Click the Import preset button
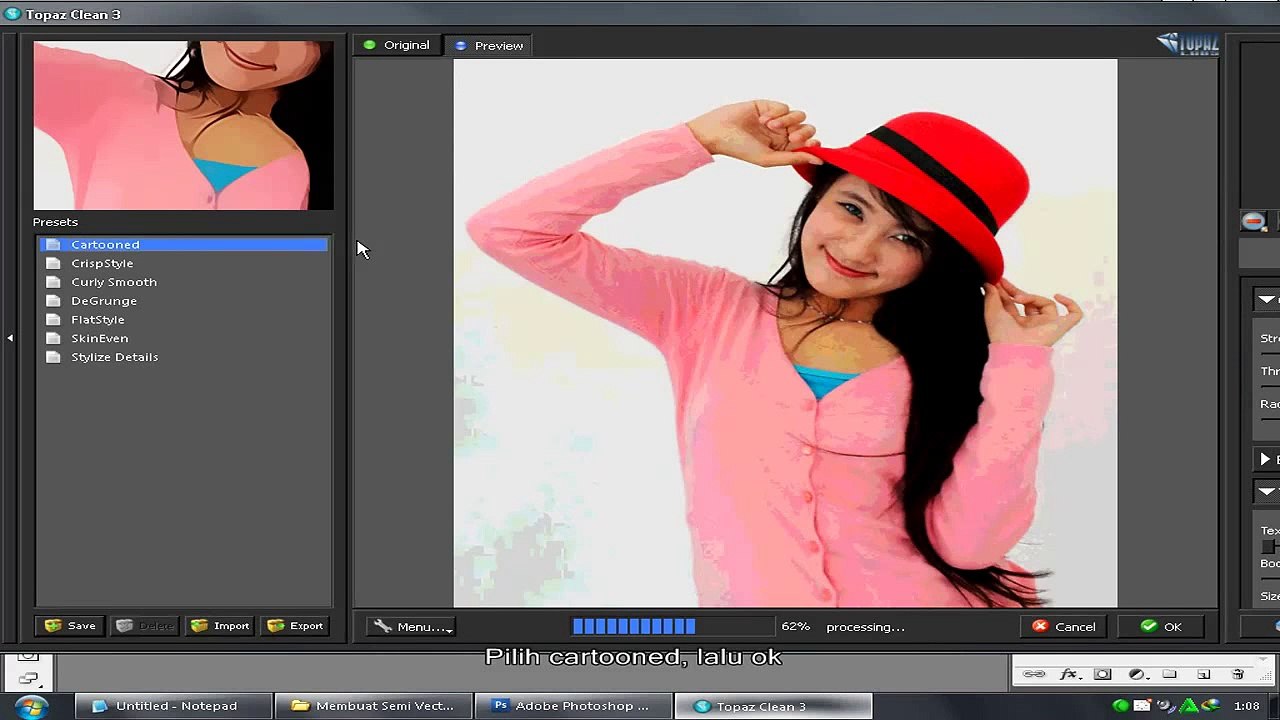Image resolution: width=1280 pixels, height=720 pixels. 220,626
